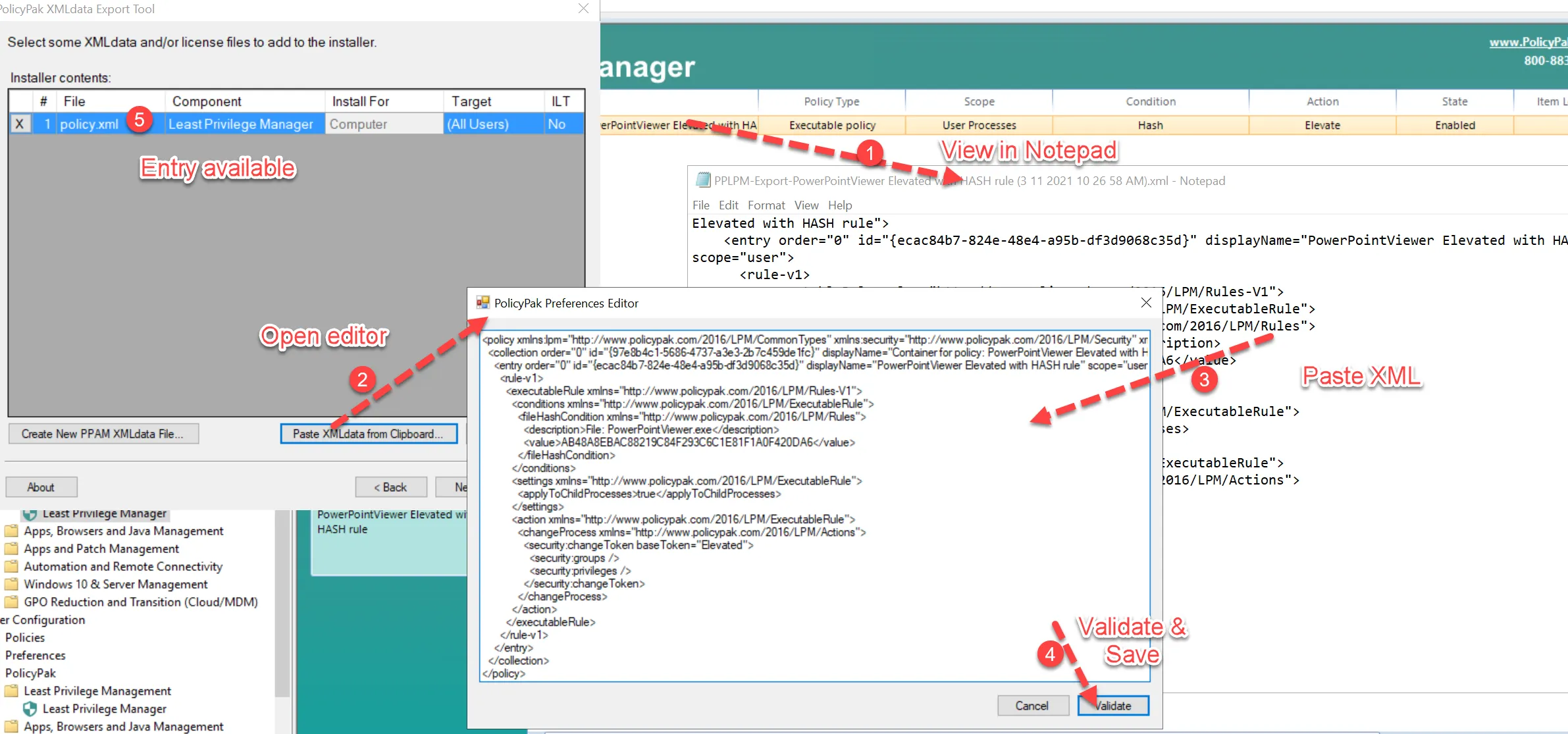1568x734 pixels.
Task: Select Apps, Browsers and Java Management upper tree item
Action: pyautogui.click(x=124, y=531)
